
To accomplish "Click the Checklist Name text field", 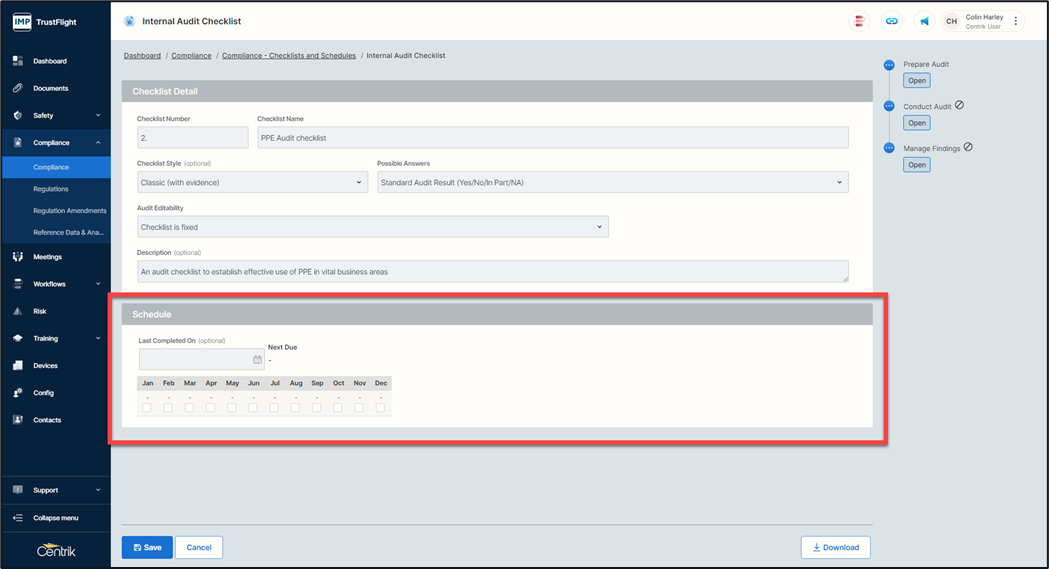I will pos(552,138).
